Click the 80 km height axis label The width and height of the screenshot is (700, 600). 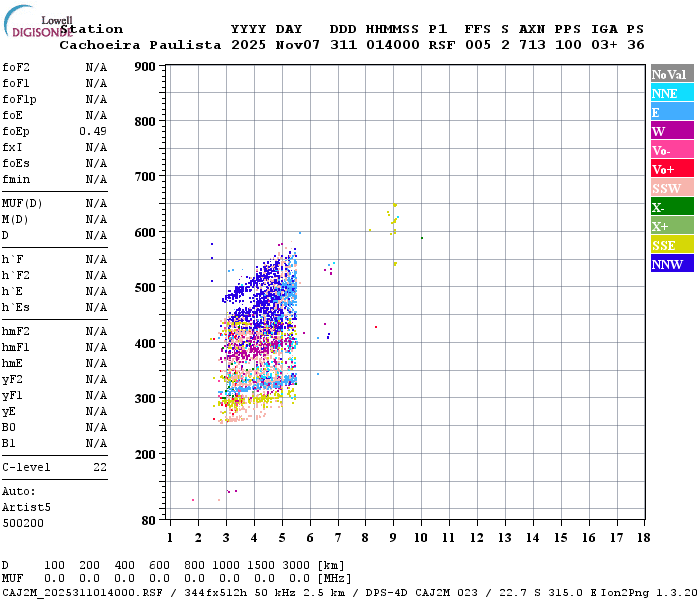click(148, 521)
